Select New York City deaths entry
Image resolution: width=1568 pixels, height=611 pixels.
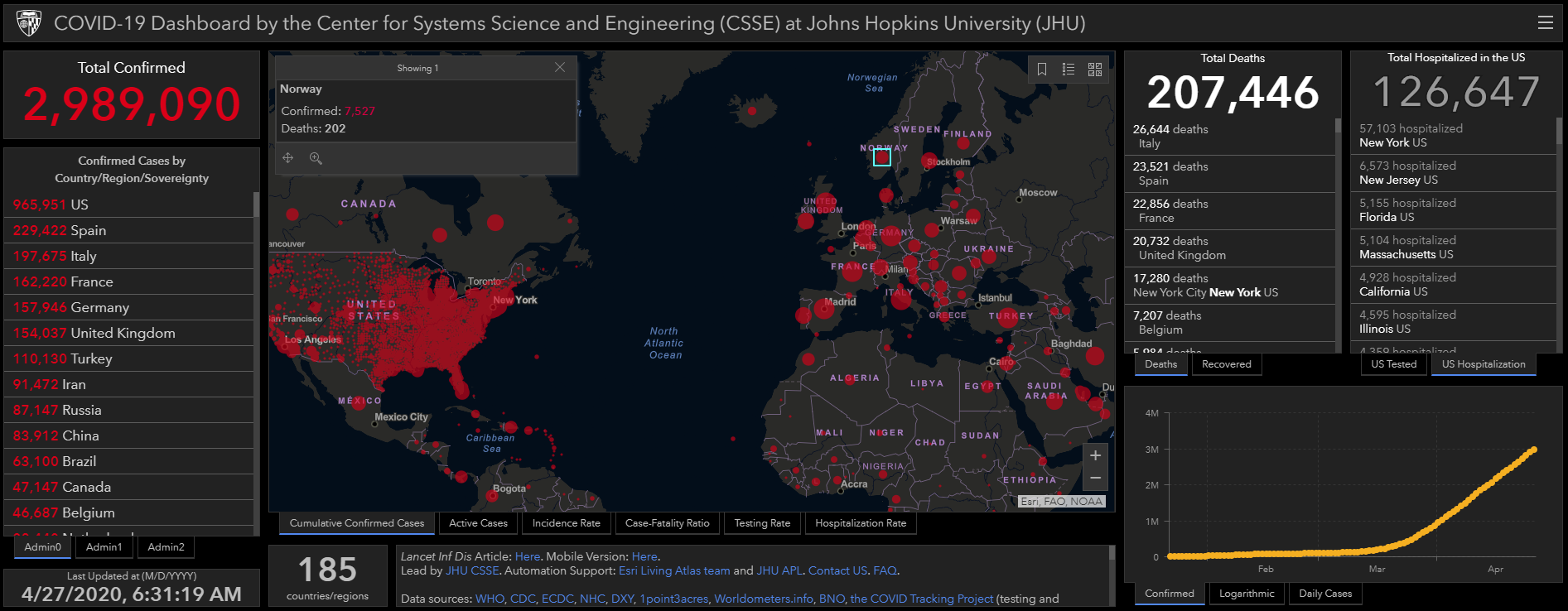1230,286
